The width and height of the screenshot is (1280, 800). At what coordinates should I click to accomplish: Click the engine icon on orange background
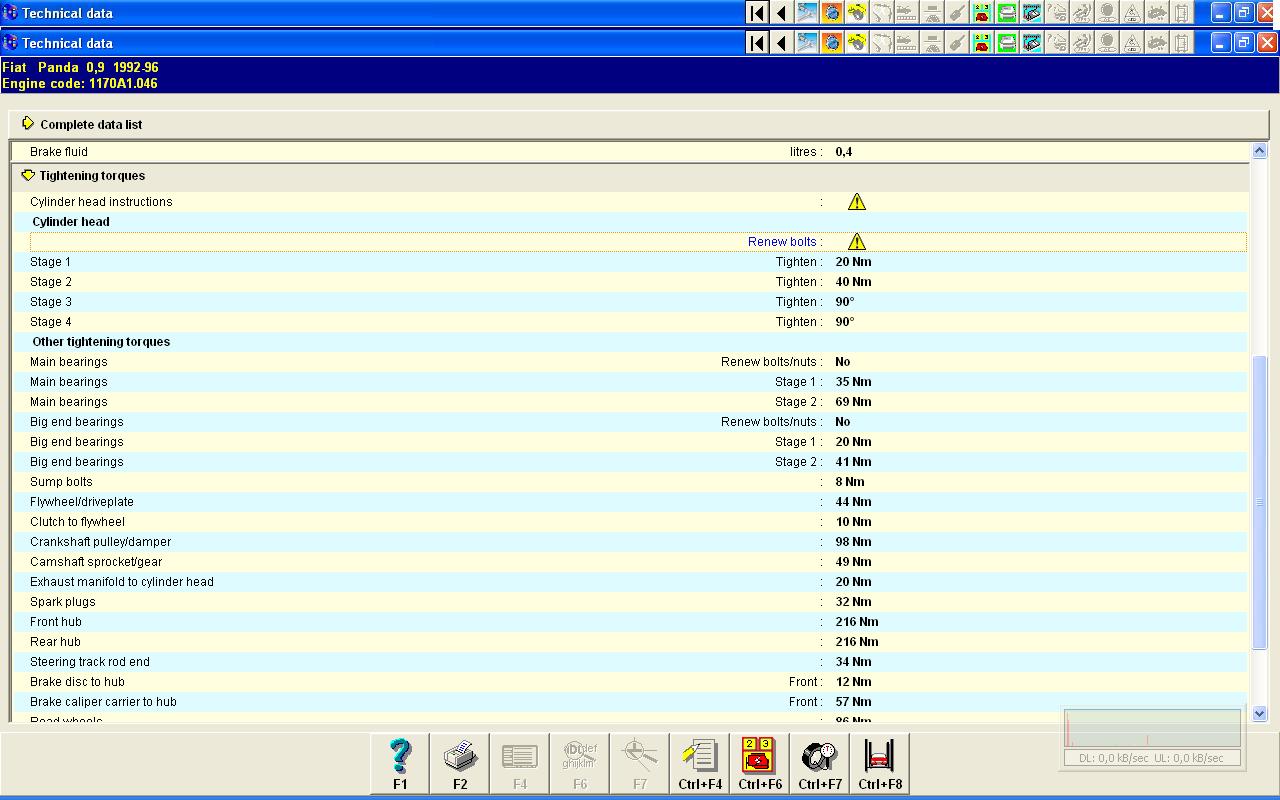(x=832, y=43)
